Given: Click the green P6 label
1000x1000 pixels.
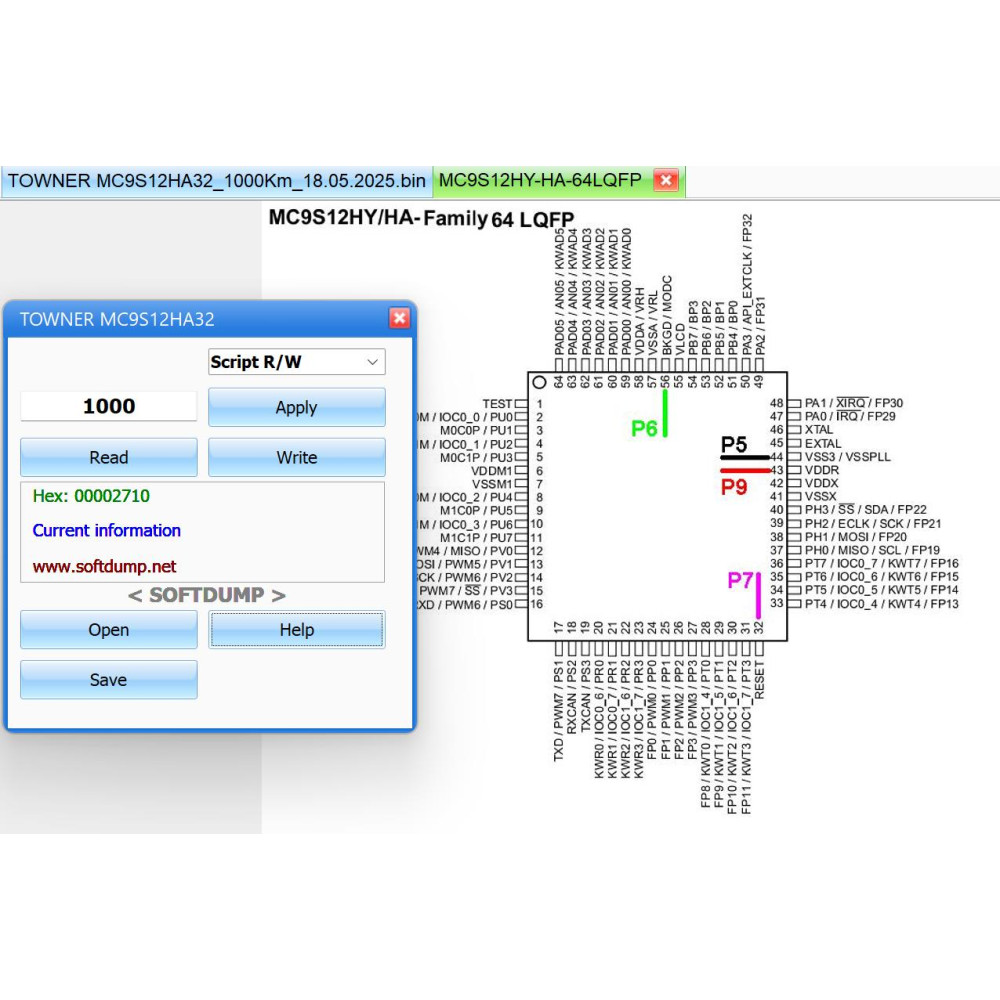Looking at the screenshot, I should click(x=643, y=429).
